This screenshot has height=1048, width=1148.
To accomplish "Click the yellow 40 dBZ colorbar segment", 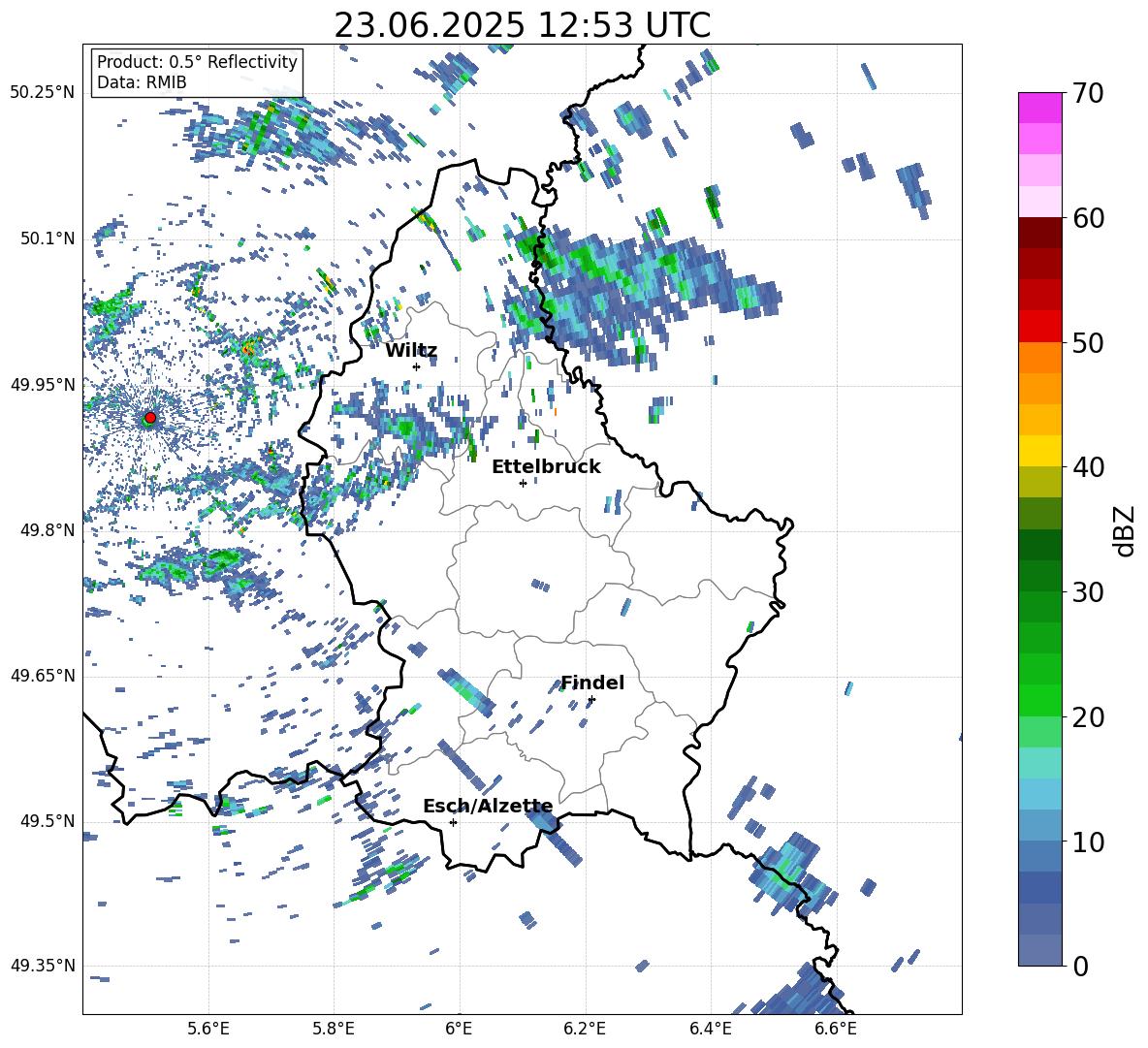I will click(1039, 451).
